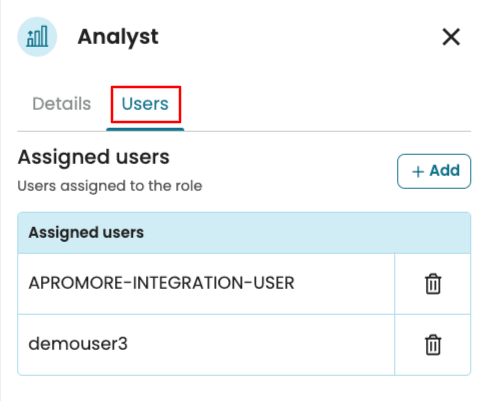The width and height of the screenshot is (490, 401).
Task: Select the Users tab
Action: [x=145, y=104]
